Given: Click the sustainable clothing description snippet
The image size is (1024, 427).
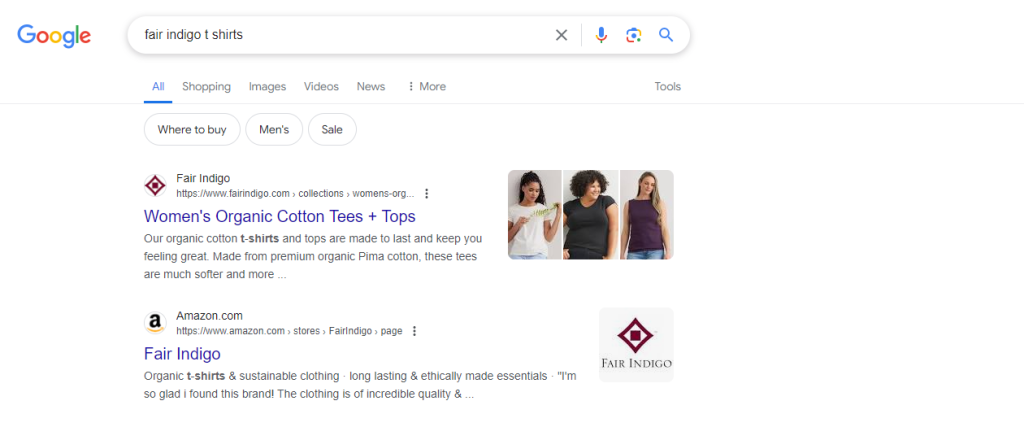Looking at the screenshot, I should 360,385.
